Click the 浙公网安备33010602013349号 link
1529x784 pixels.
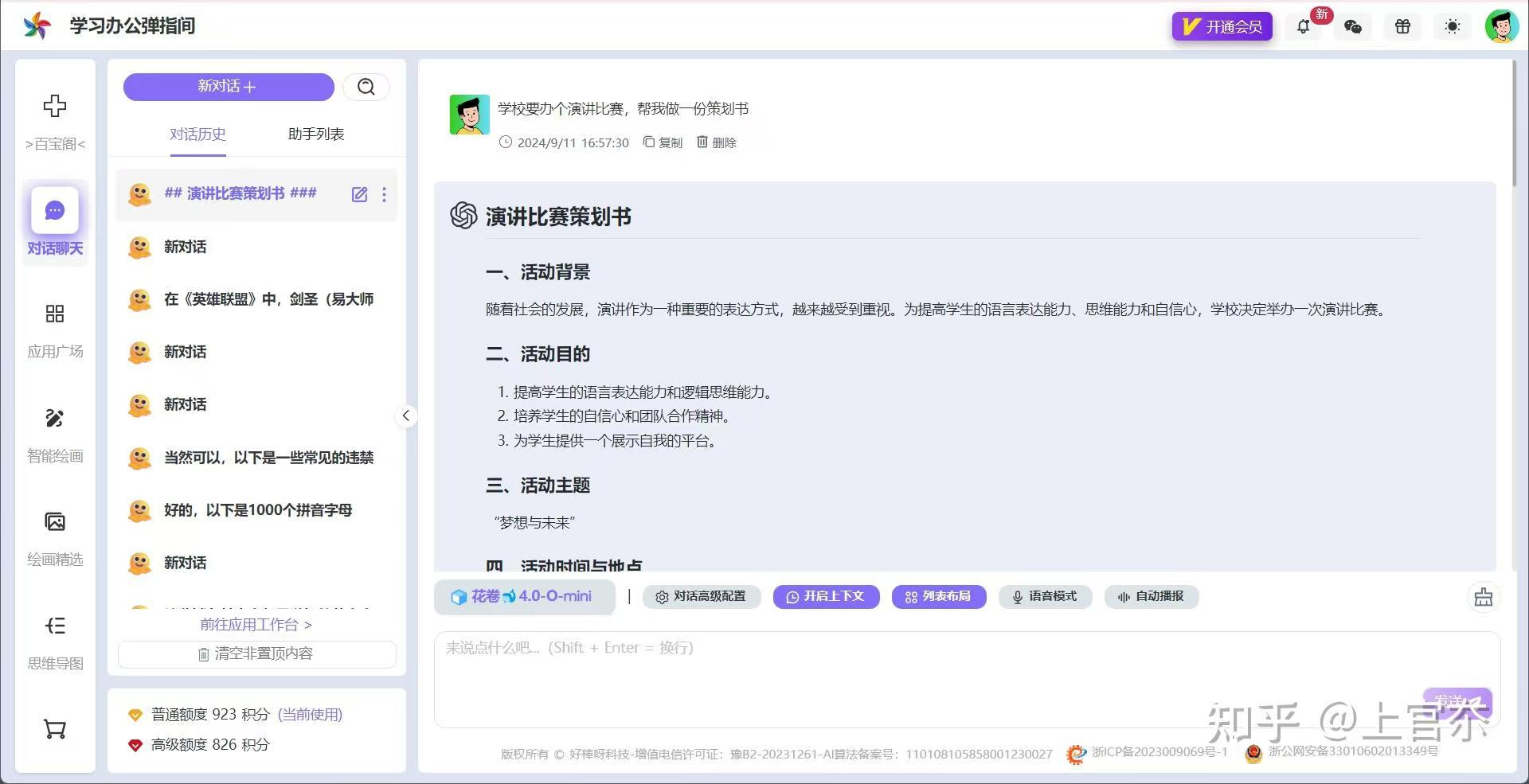click(1353, 751)
